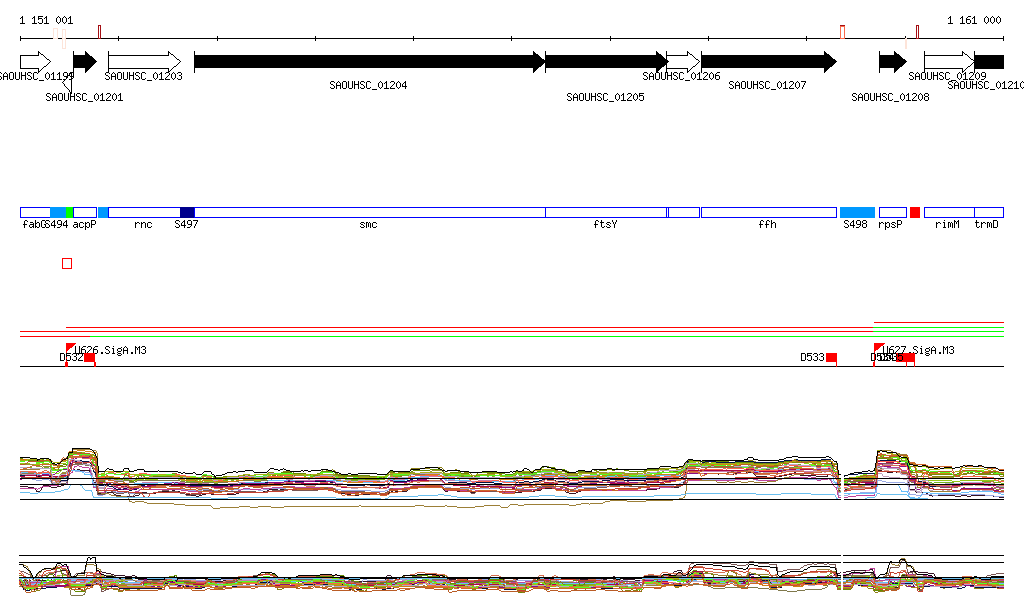Click the D532 red terminator marker

[89, 357]
